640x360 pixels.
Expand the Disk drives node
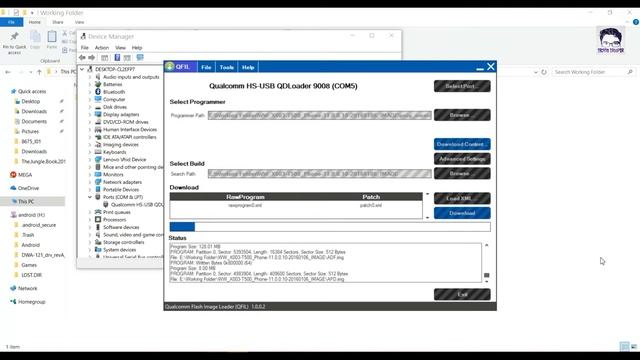click(90, 107)
